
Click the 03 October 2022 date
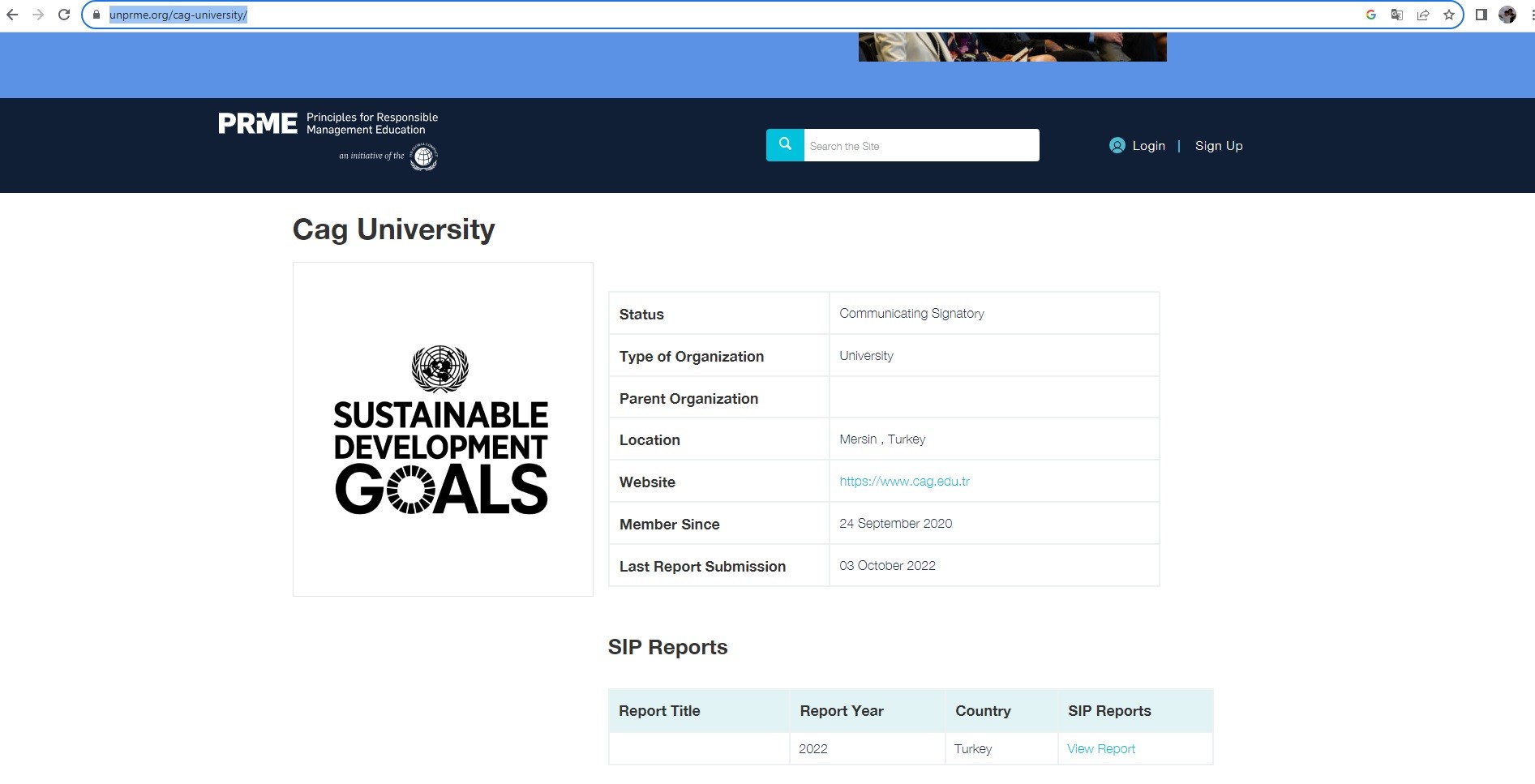[887, 565]
